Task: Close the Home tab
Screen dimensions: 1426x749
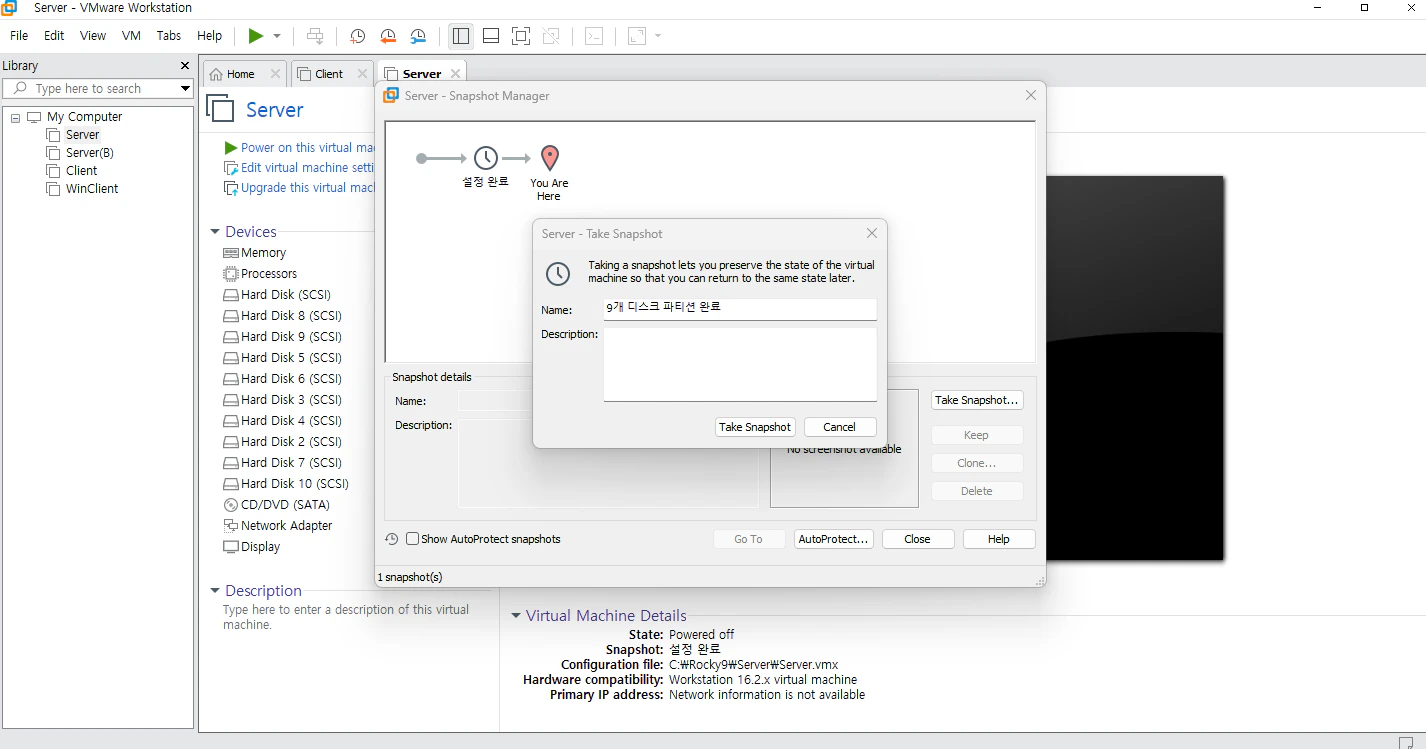Action: tap(275, 74)
